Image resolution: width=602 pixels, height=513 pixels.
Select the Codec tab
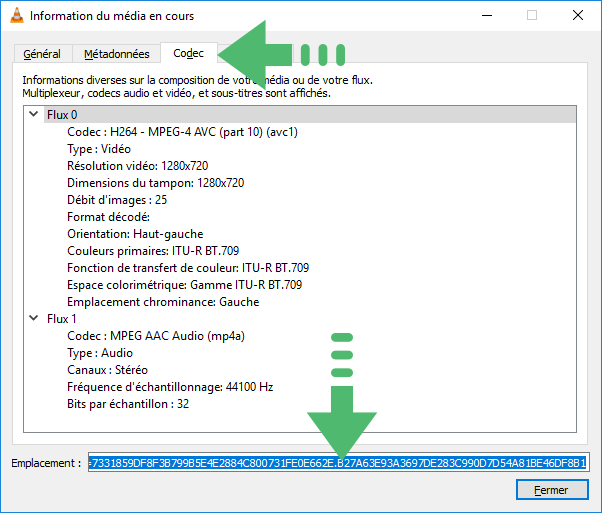tap(189, 53)
